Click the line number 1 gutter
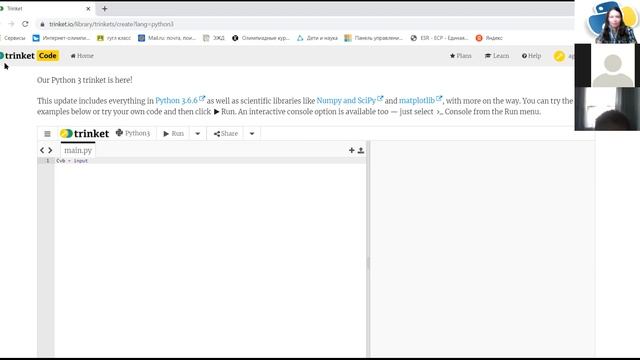Image resolution: width=640 pixels, height=360 pixels. tap(46, 161)
